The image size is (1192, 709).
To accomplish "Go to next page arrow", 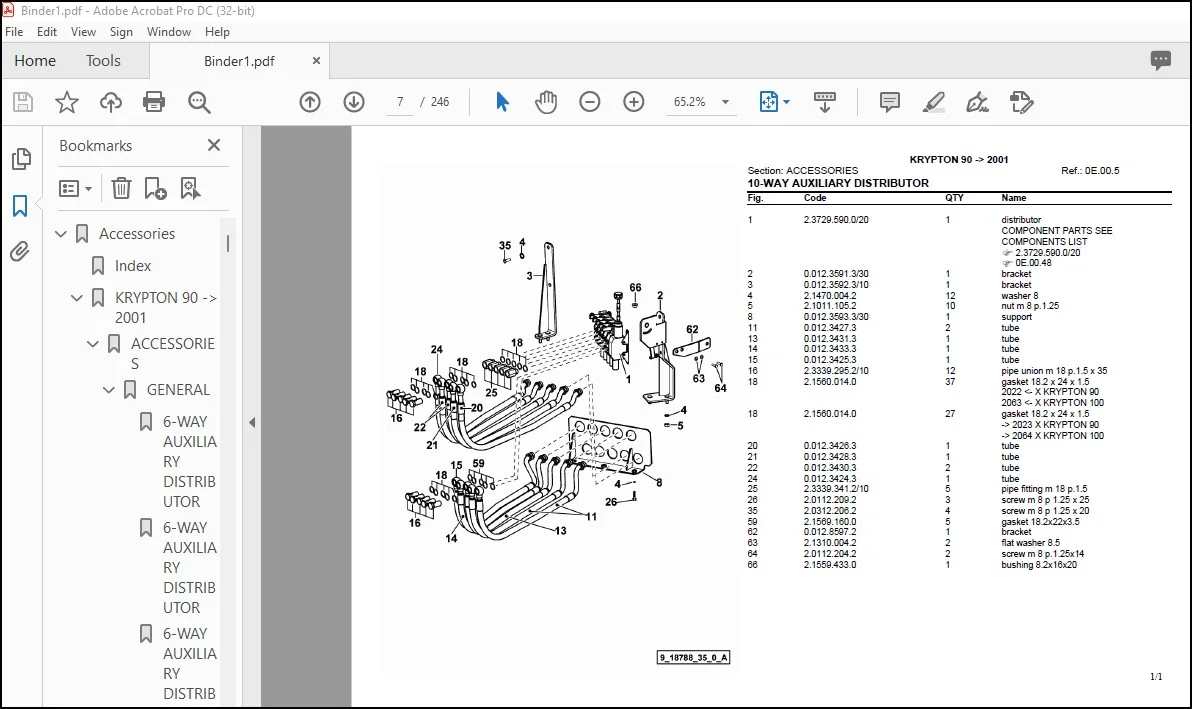I will coord(353,102).
